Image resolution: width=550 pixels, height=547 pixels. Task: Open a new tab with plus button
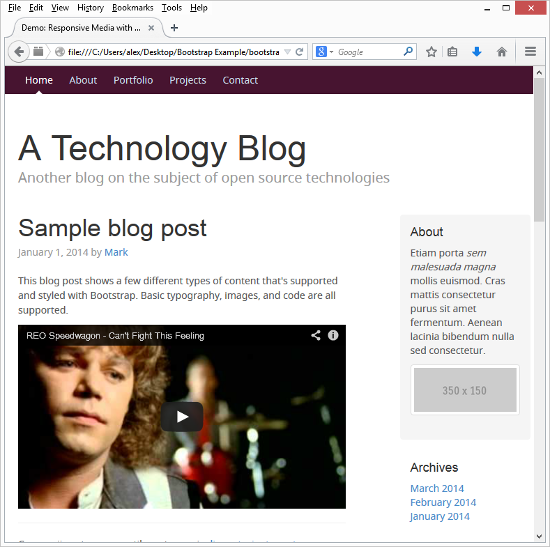pos(174,28)
